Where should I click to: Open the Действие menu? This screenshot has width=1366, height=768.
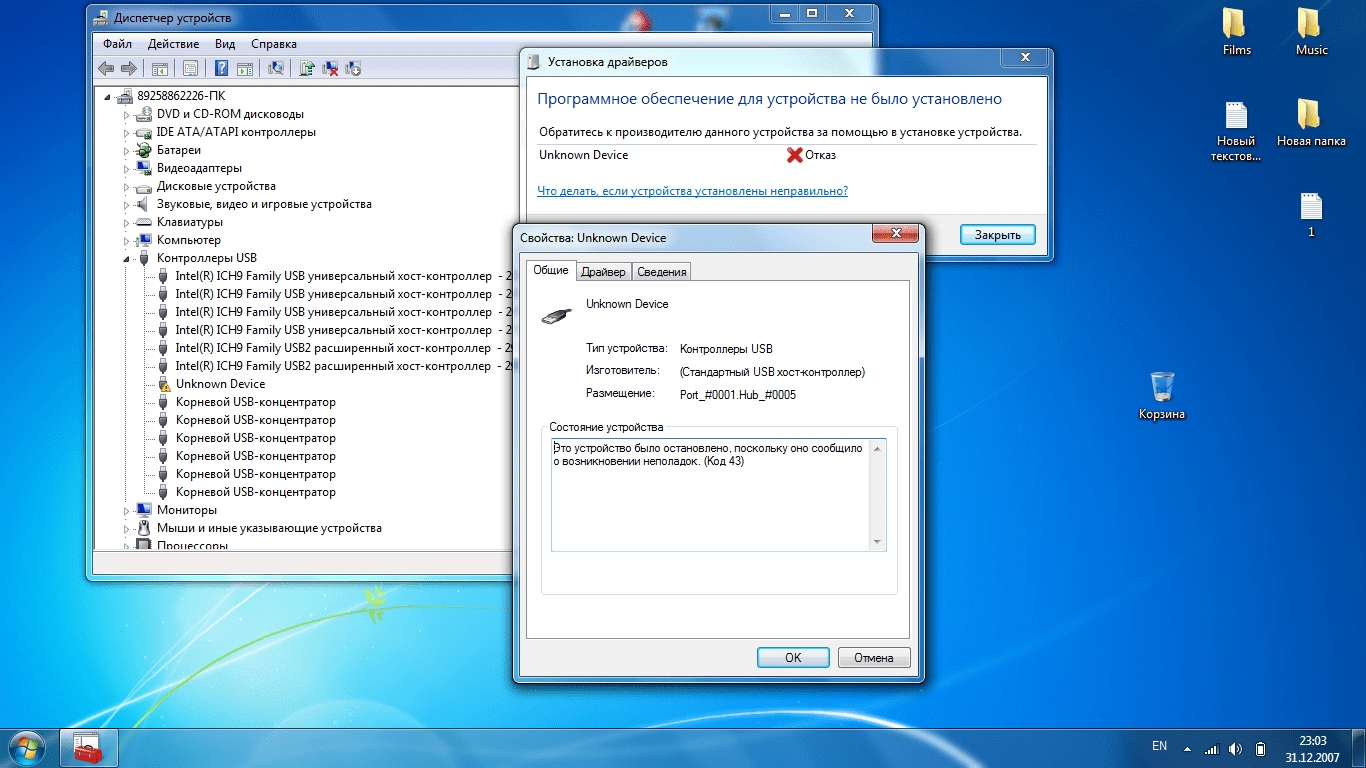tap(173, 44)
